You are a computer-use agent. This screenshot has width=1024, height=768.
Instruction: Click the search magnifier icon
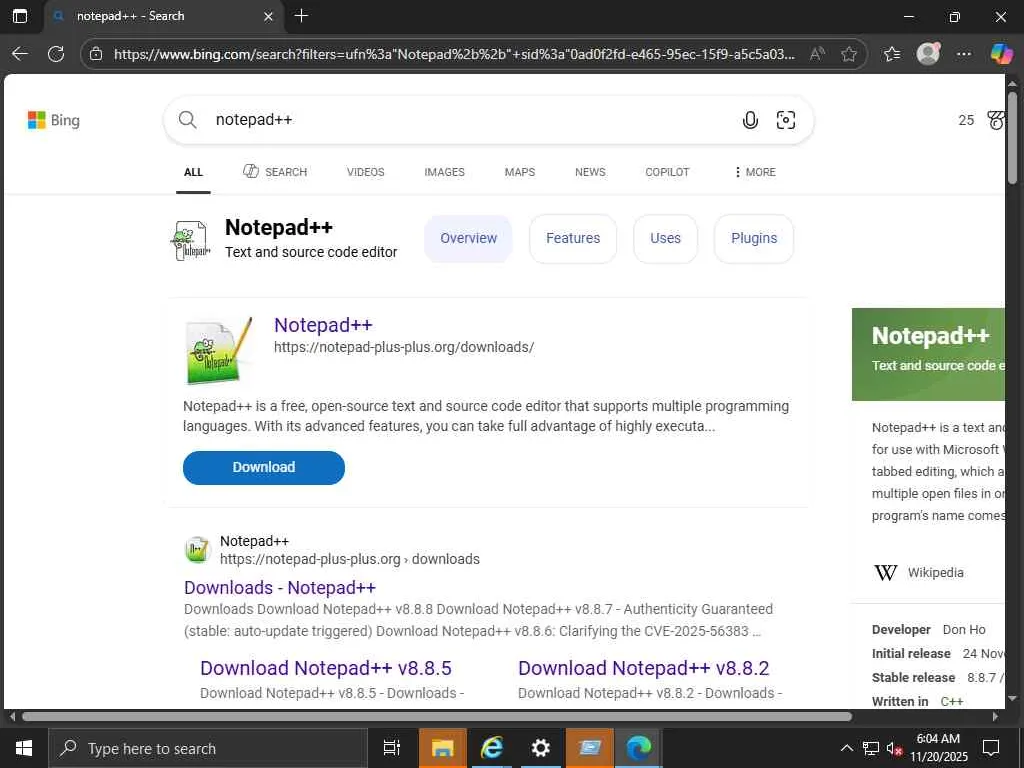tap(187, 120)
